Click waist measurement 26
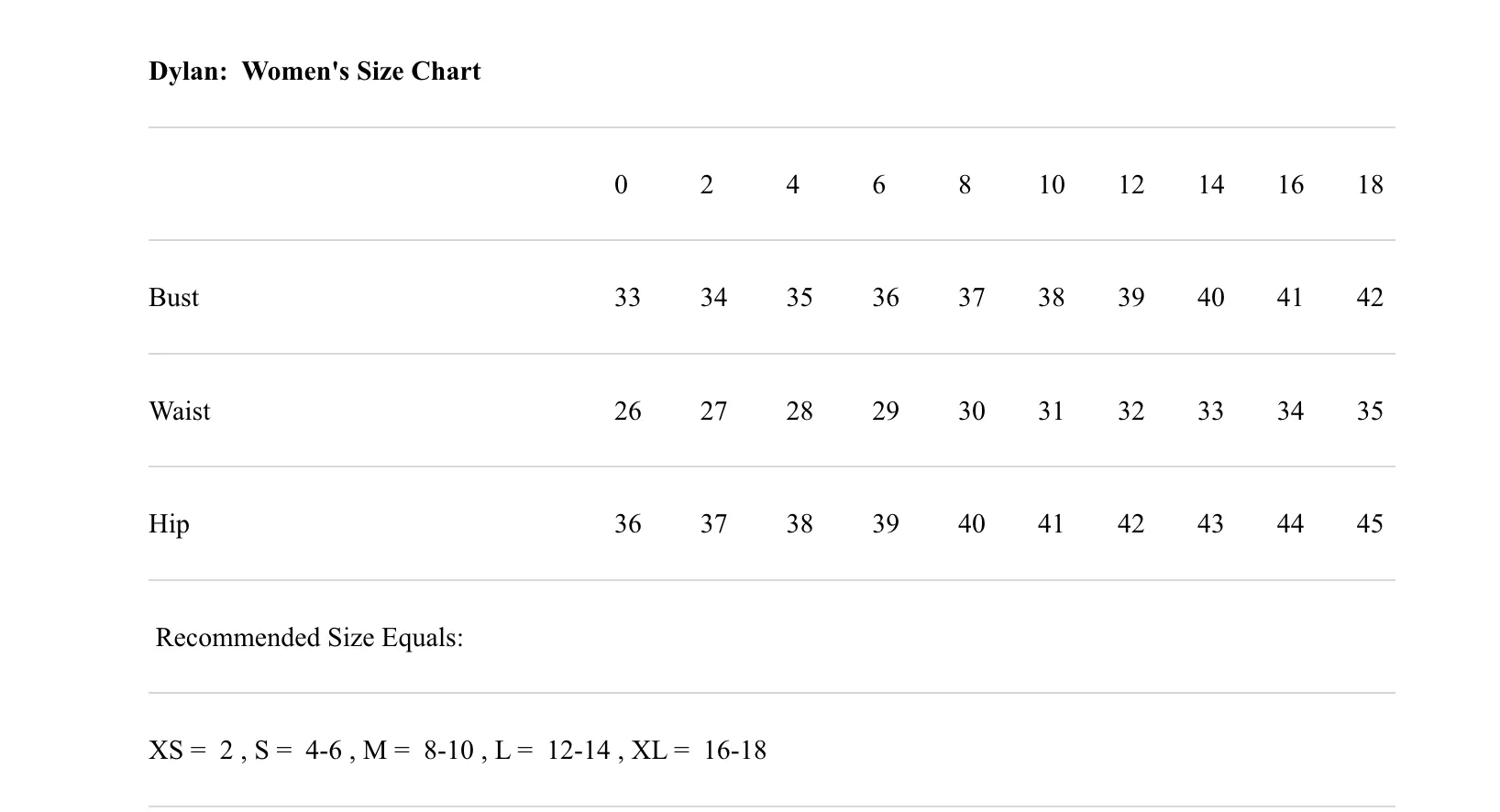 tap(627, 411)
